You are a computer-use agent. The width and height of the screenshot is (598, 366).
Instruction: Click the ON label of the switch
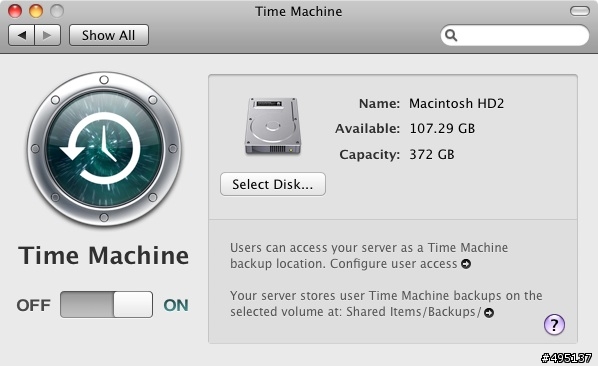(x=176, y=305)
